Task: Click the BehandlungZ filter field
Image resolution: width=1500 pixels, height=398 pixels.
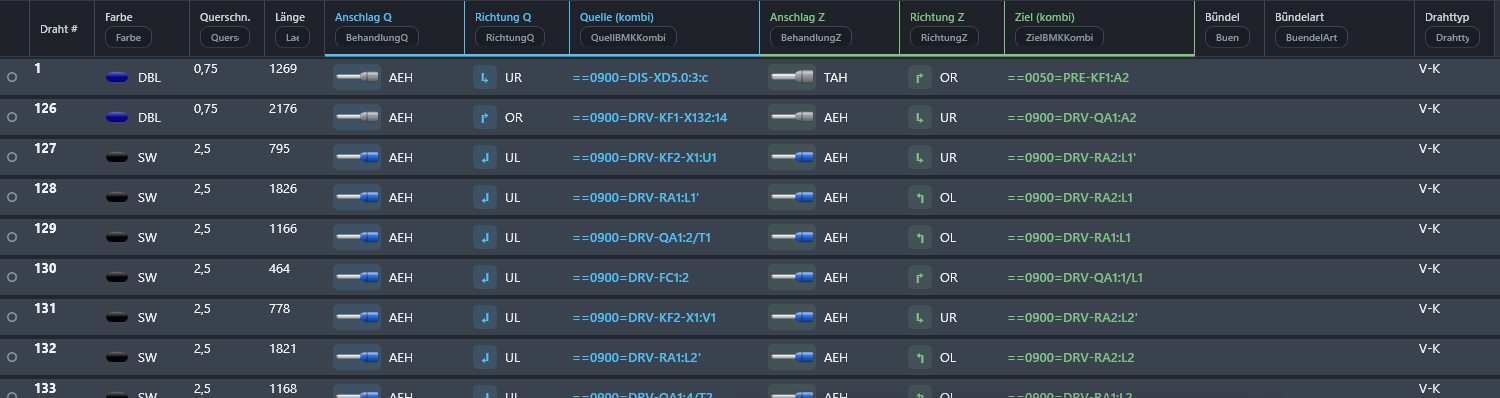Action: pyautogui.click(x=811, y=37)
